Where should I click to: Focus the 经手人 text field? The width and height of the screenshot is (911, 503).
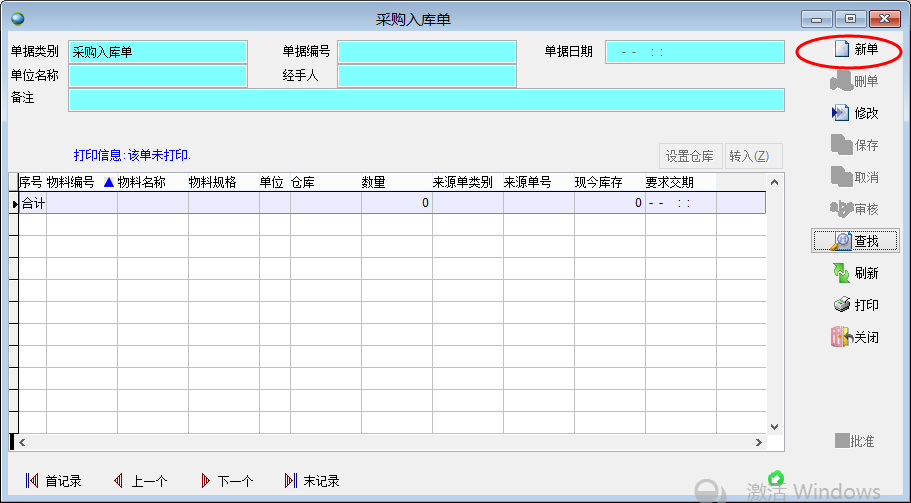(427, 76)
